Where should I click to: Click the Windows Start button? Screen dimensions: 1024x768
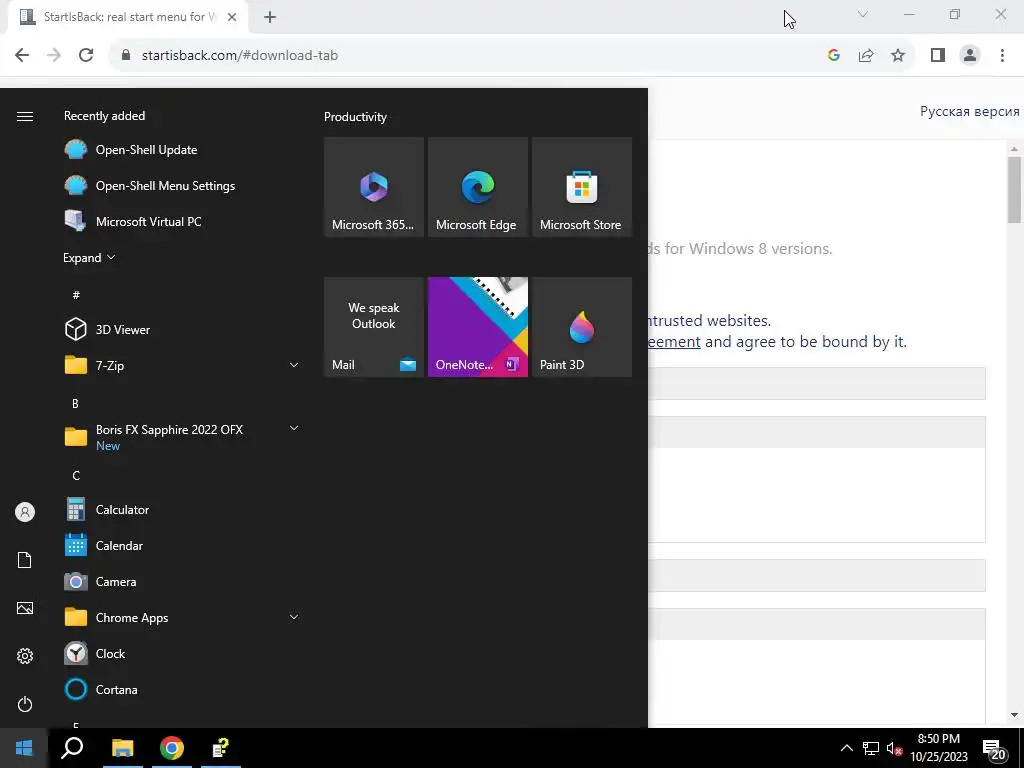[x=24, y=748]
